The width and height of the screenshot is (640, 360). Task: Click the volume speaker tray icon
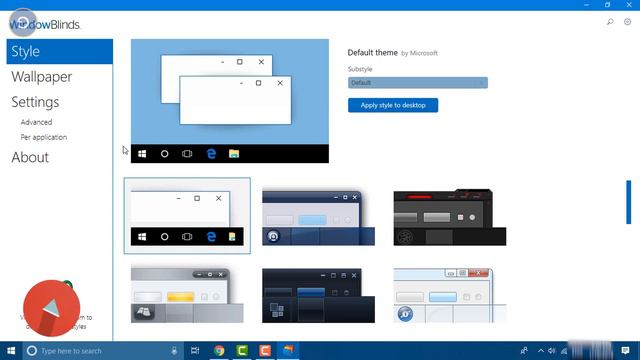coord(552,351)
